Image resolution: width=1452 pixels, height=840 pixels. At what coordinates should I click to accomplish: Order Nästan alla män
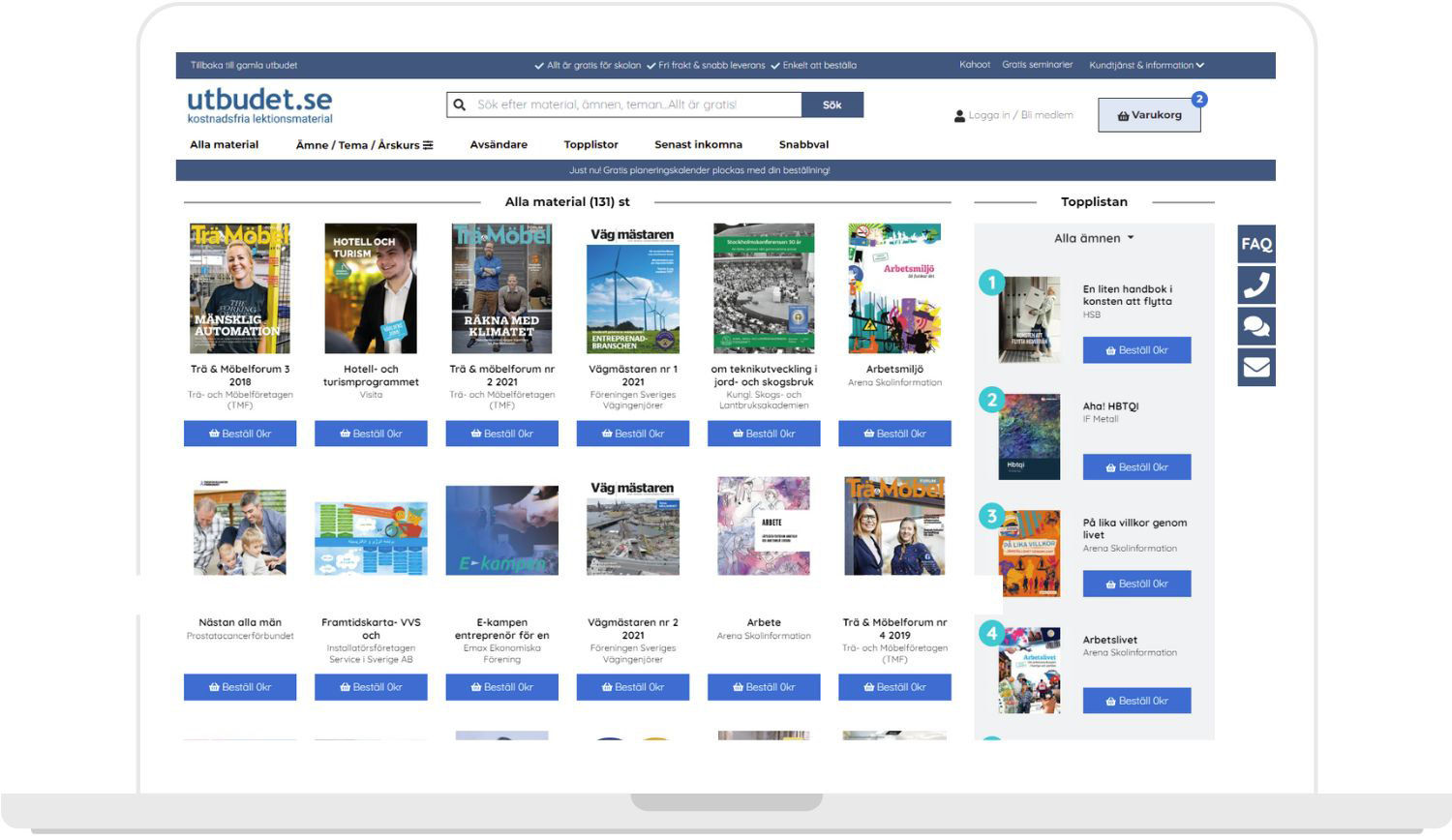tap(240, 687)
